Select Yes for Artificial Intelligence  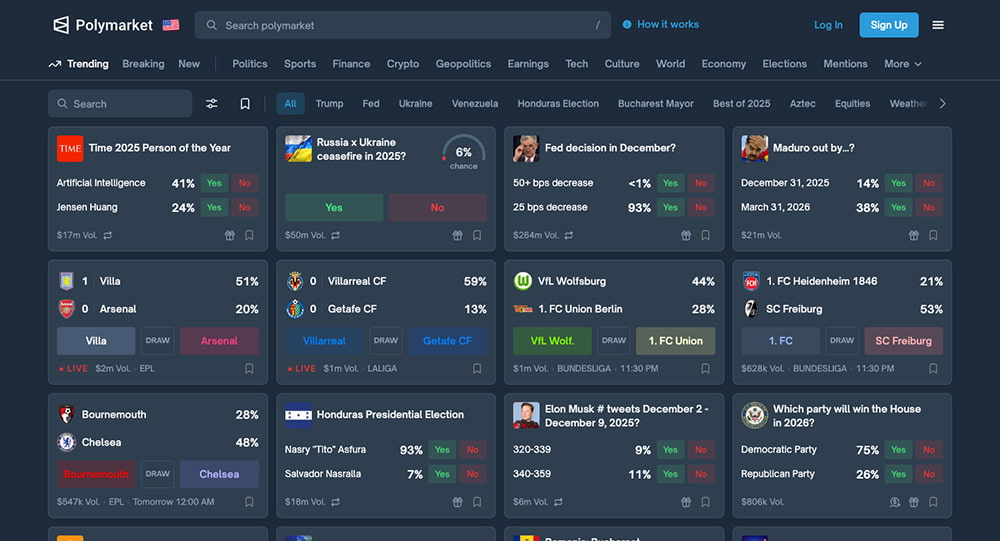pos(214,183)
